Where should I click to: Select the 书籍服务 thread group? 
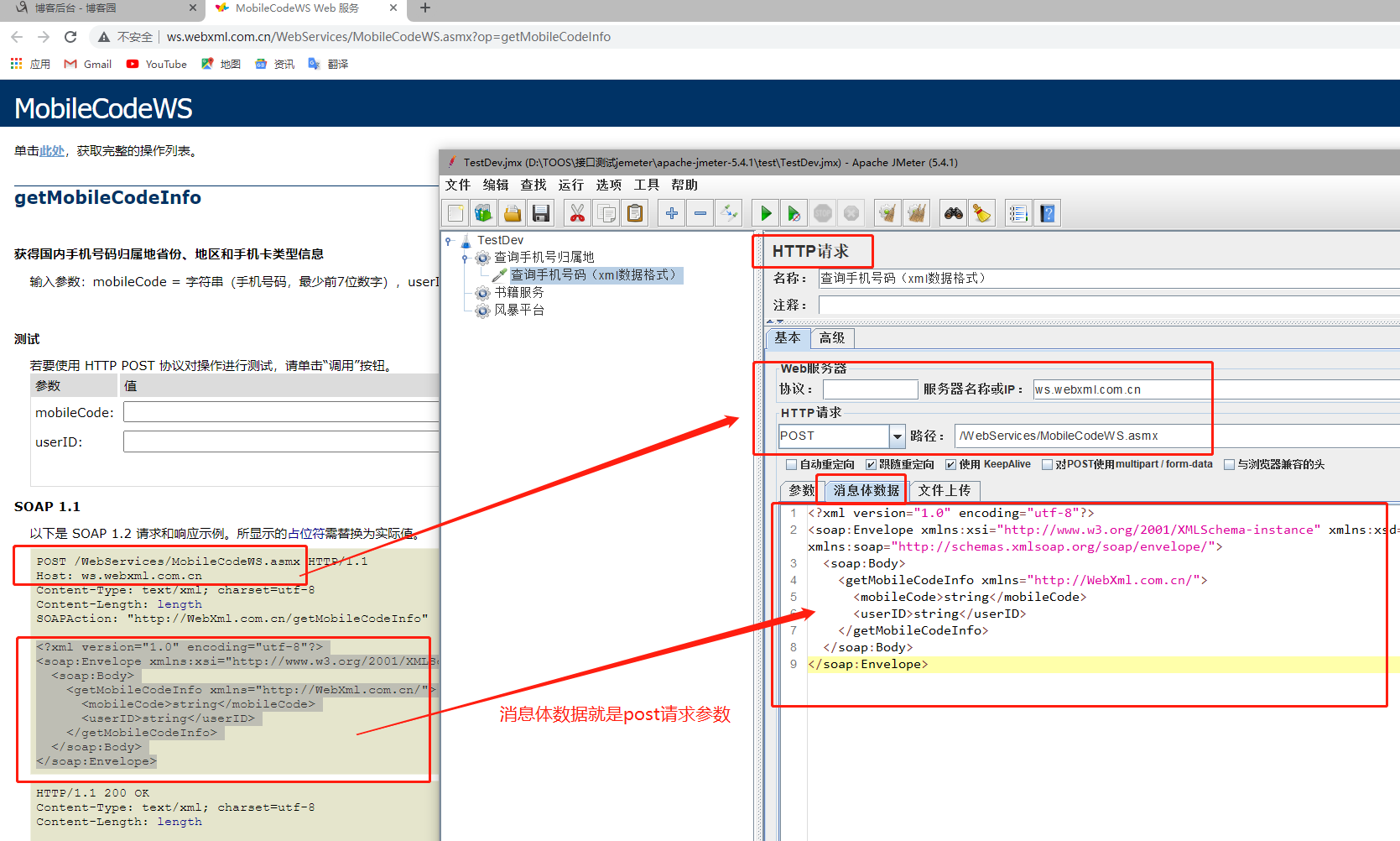[x=518, y=292]
